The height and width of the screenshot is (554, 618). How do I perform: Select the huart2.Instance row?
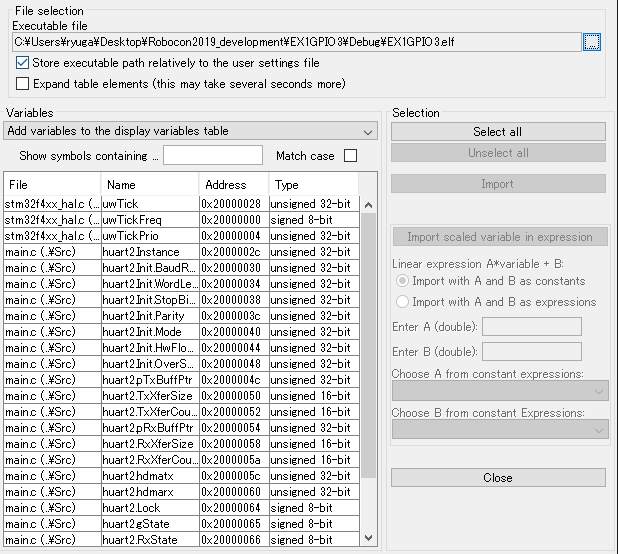pyautogui.click(x=182, y=252)
